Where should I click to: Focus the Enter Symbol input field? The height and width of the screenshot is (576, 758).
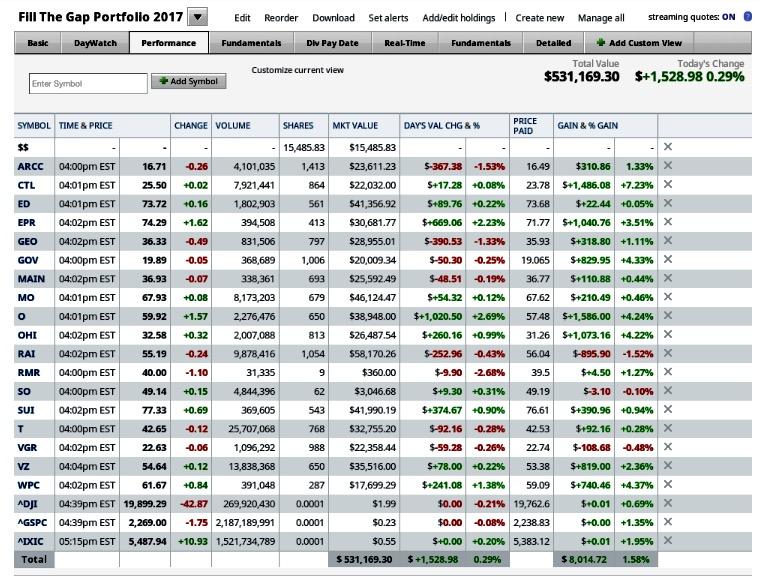click(88, 84)
